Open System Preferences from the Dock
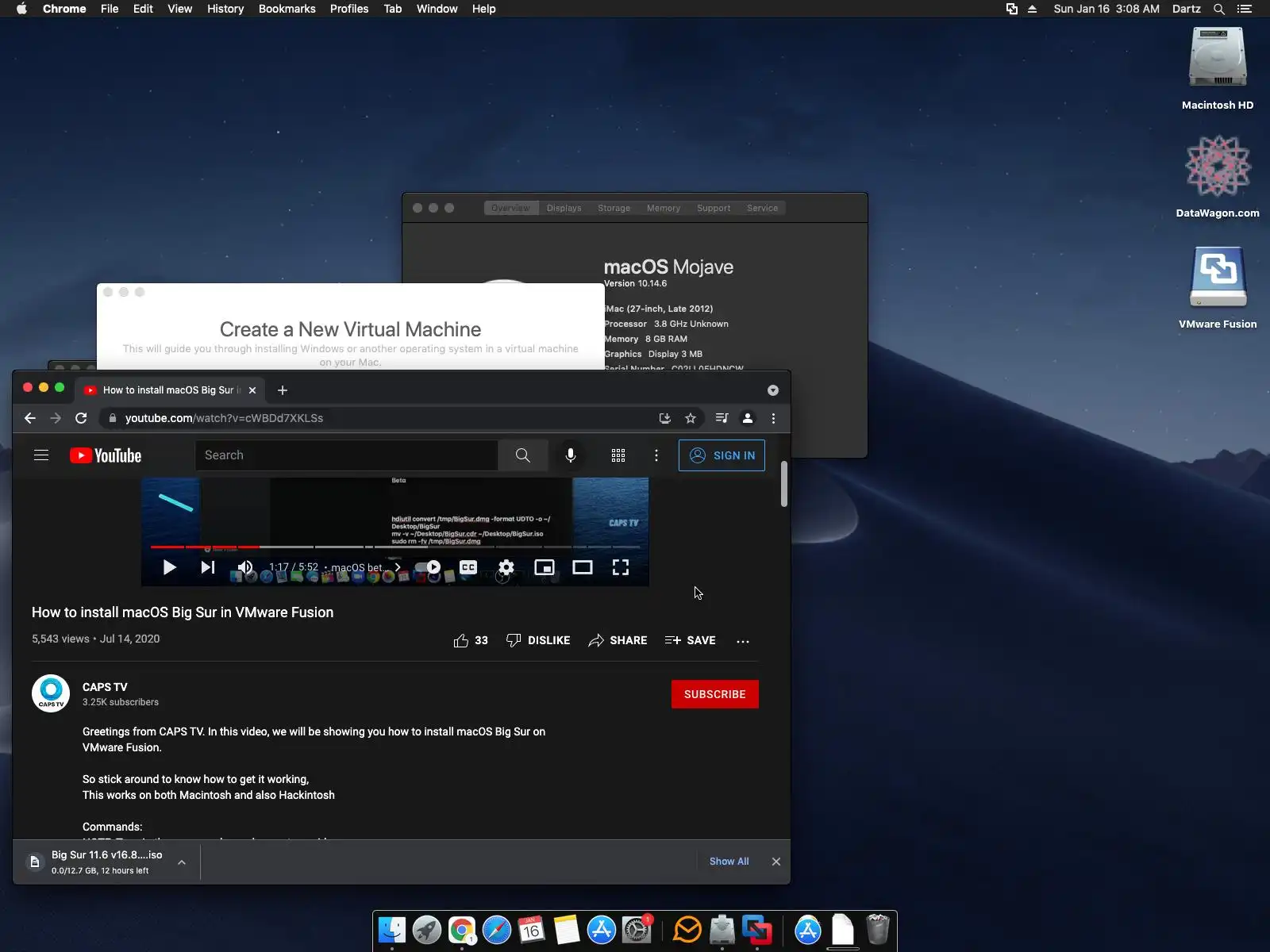Image resolution: width=1270 pixels, height=952 pixels. pyautogui.click(x=637, y=930)
